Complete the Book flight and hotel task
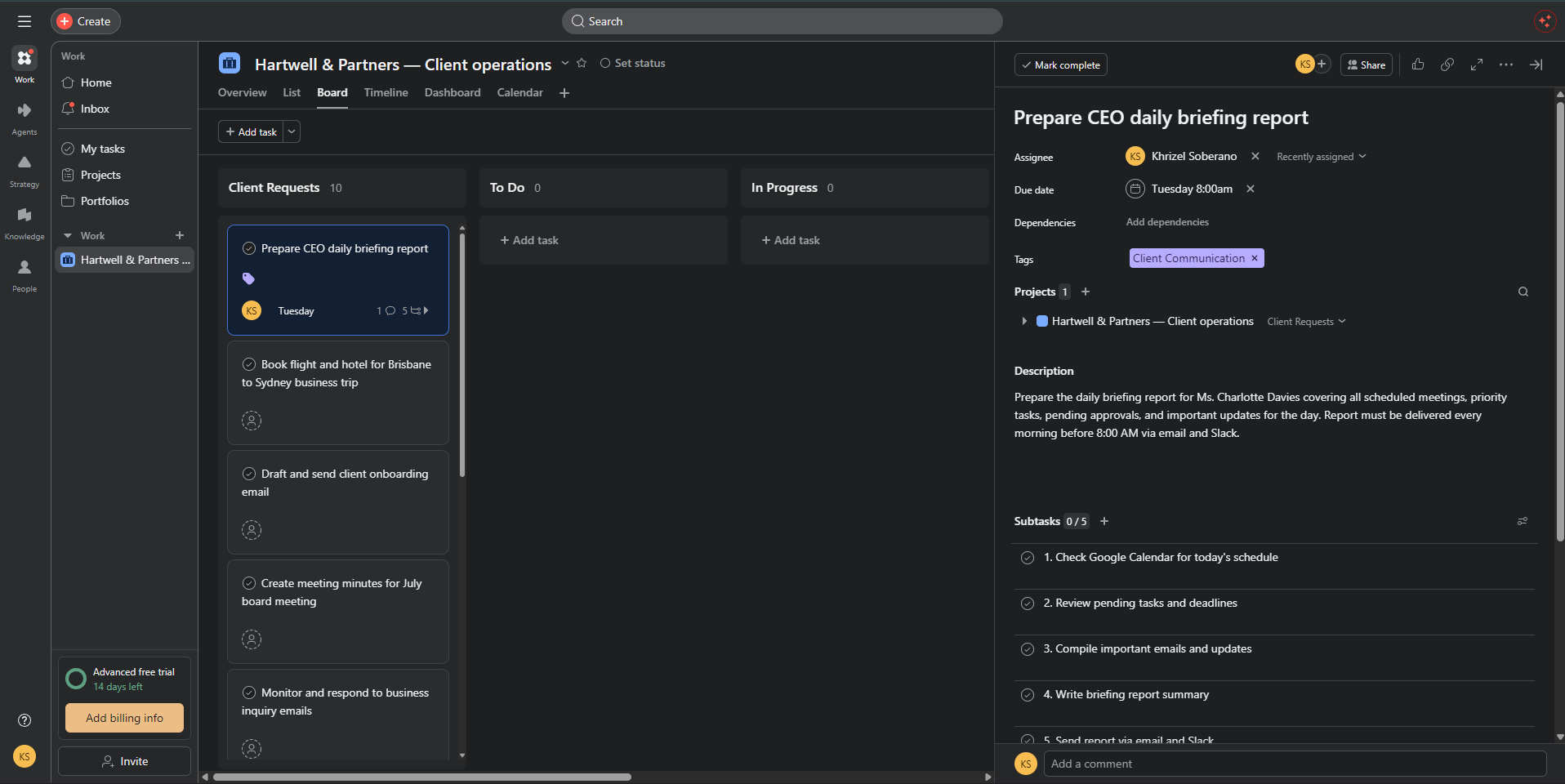1565x784 pixels. [249, 364]
